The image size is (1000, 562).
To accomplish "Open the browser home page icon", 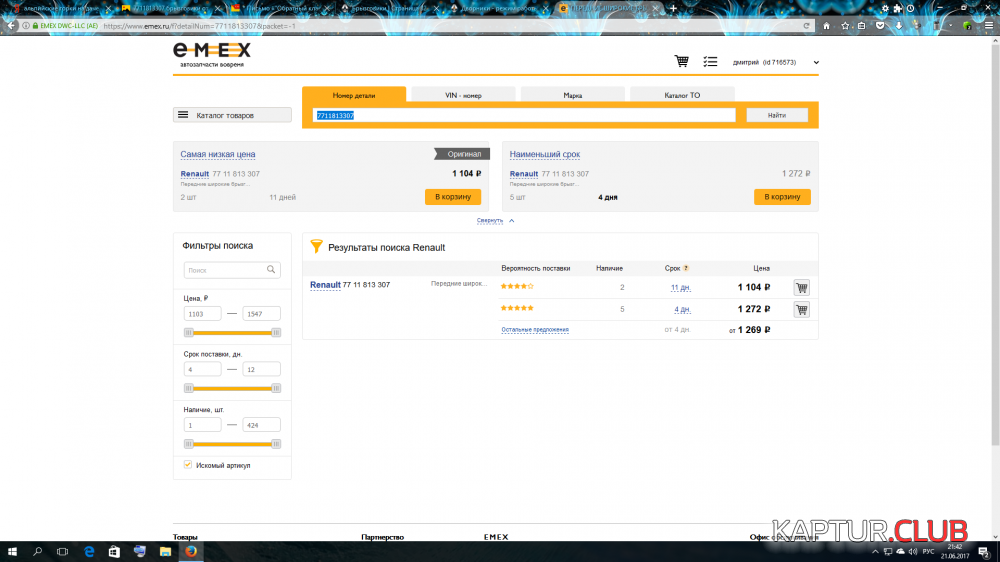I will pyautogui.click(x=827, y=26).
